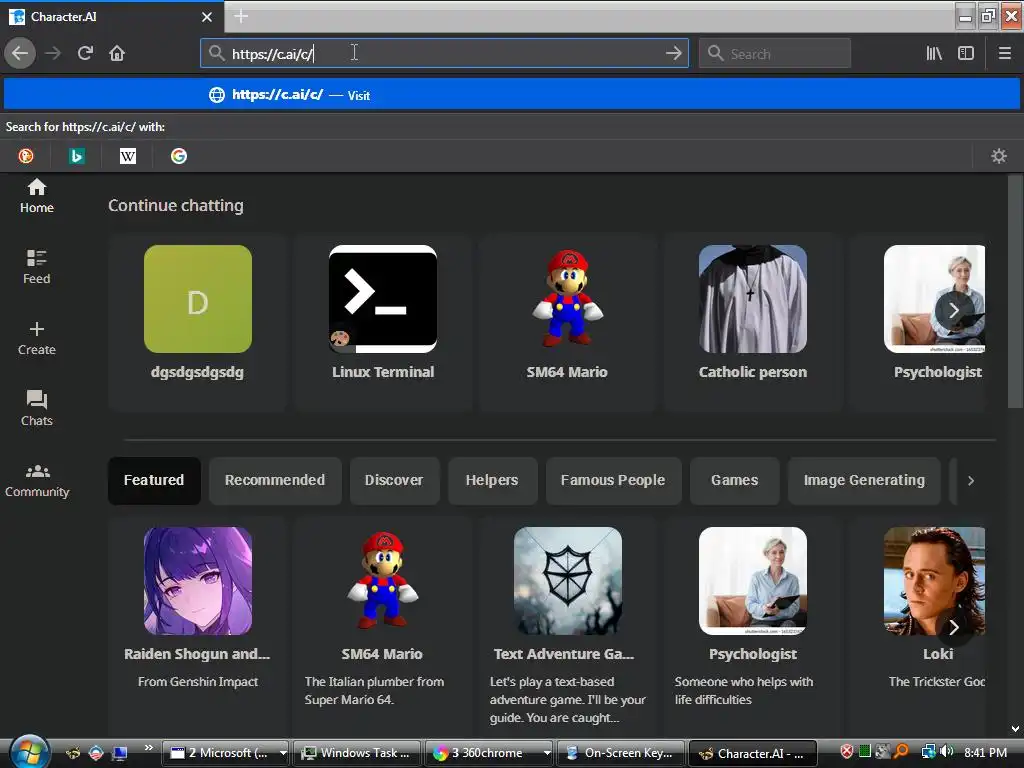Click Create in the sidebar
The width and height of the screenshot is (1024, 768).
(x=37, y=338)
